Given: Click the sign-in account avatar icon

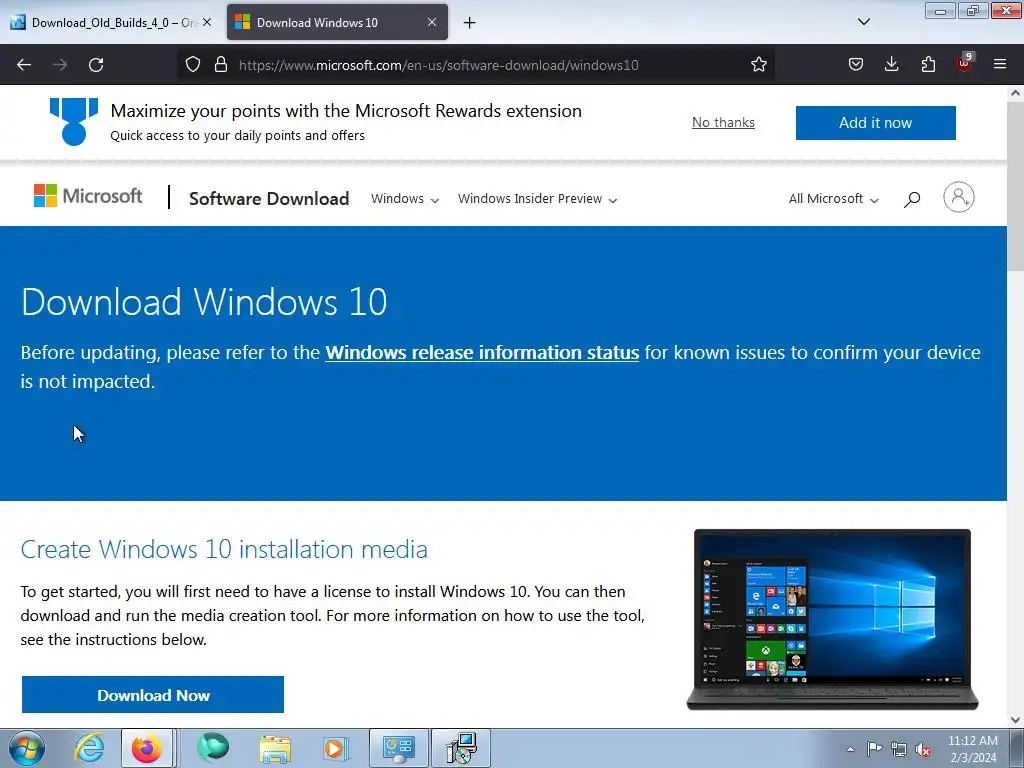Looking at the screenshot, I should tap(959, 197).
